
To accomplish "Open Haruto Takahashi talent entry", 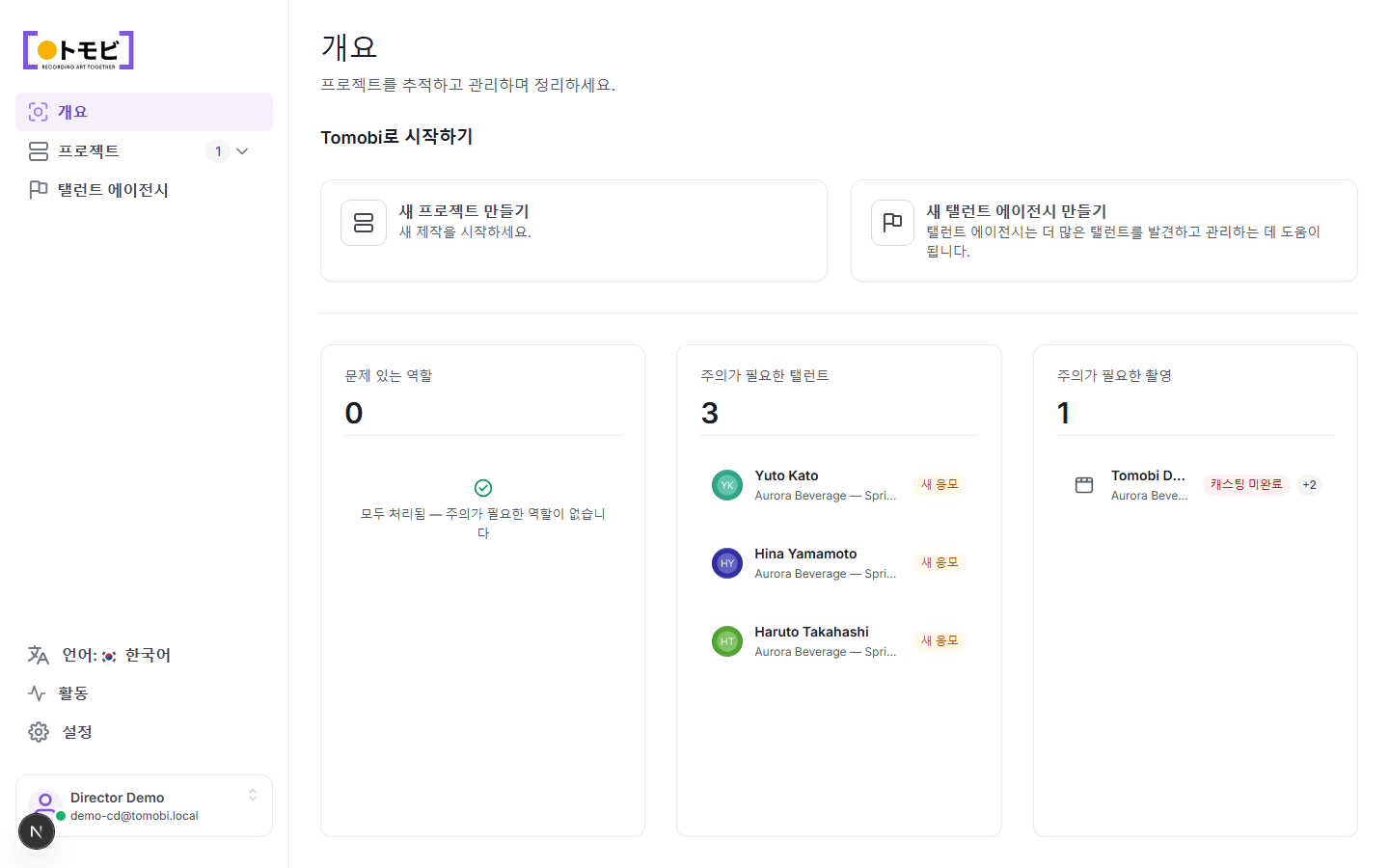I will pos(839,641).
